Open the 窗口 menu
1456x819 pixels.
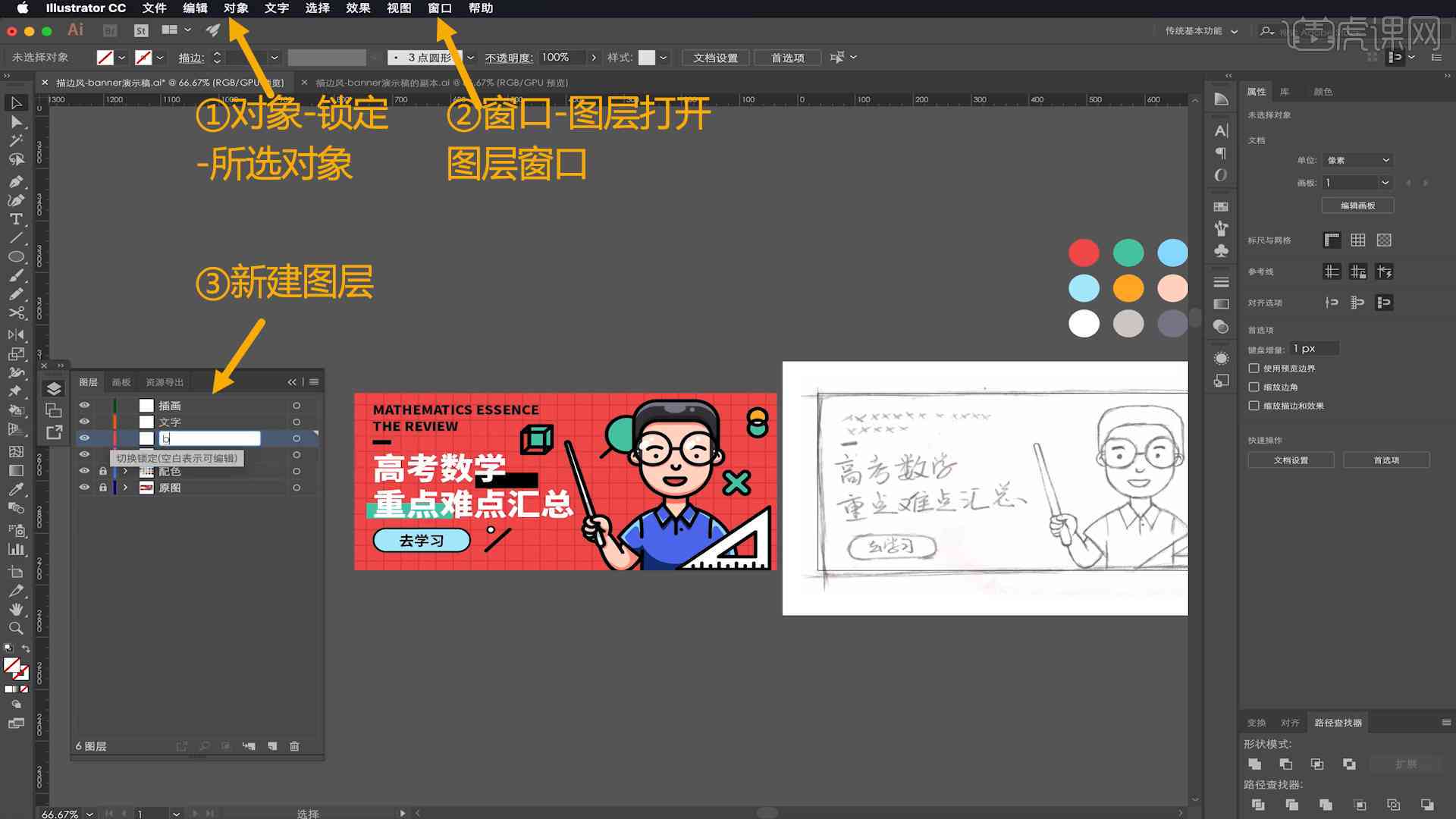point(440,8)
